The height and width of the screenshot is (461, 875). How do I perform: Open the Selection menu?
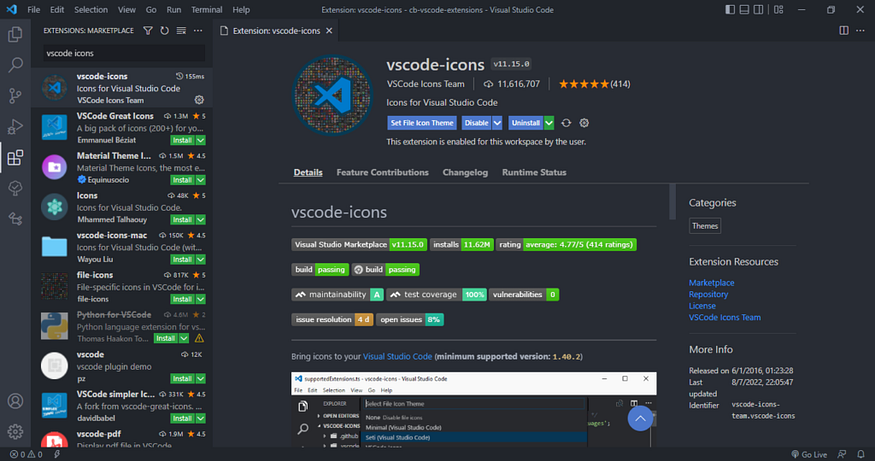pyautogui.click(x=91, y=9)
